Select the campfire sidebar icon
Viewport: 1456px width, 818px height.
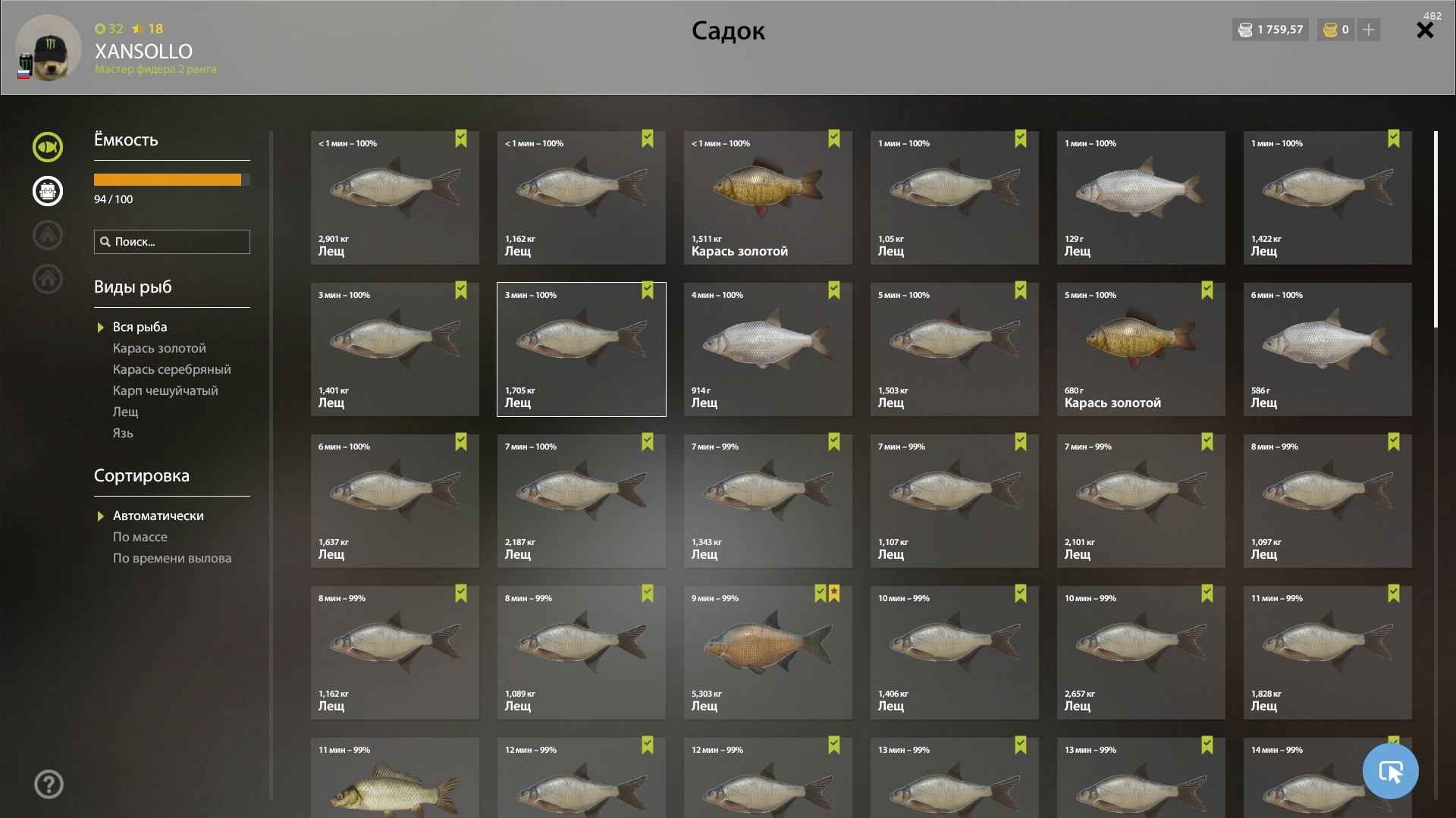click(x=48, y=235)
